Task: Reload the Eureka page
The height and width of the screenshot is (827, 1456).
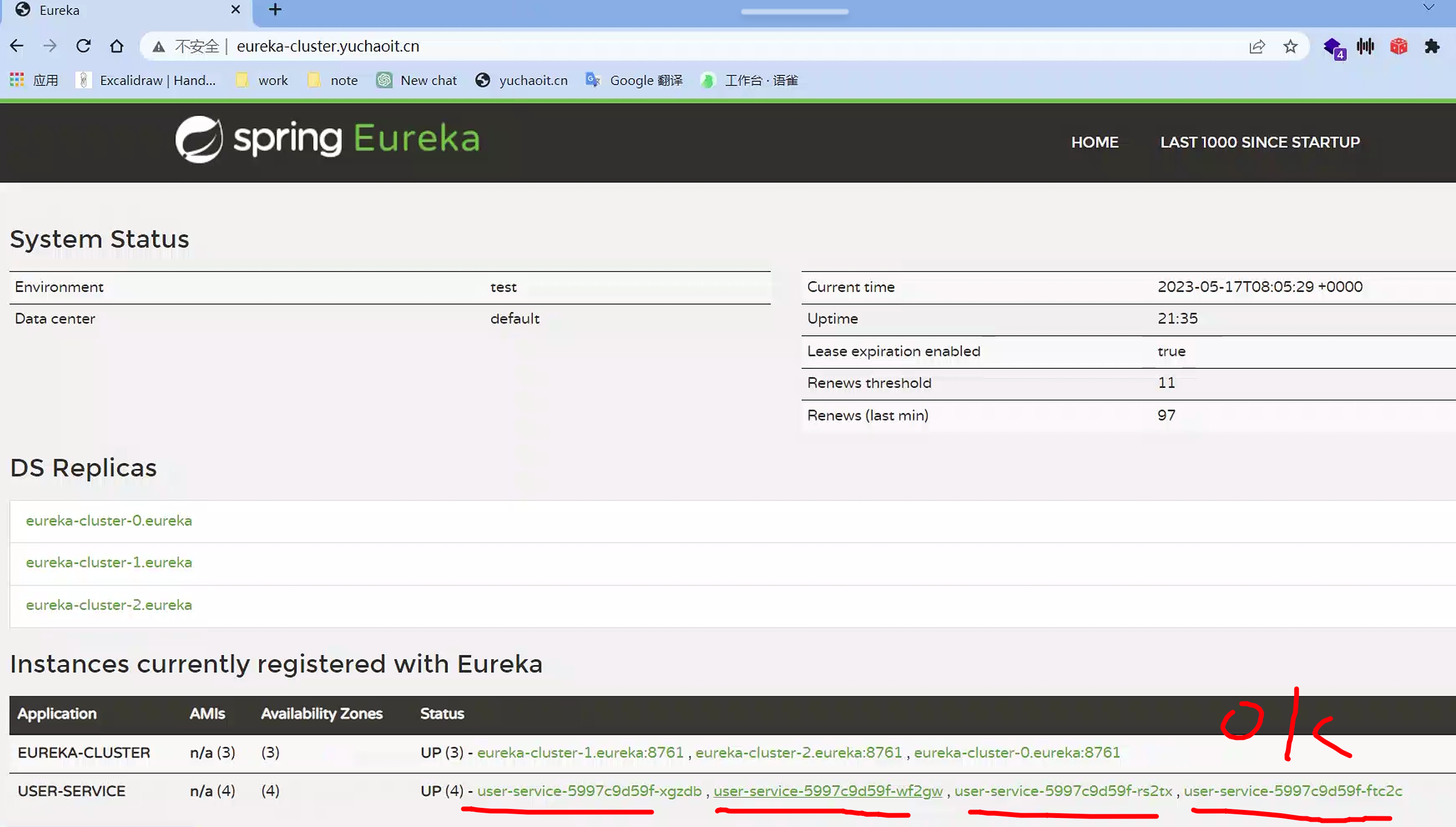Action: point(83,46)
